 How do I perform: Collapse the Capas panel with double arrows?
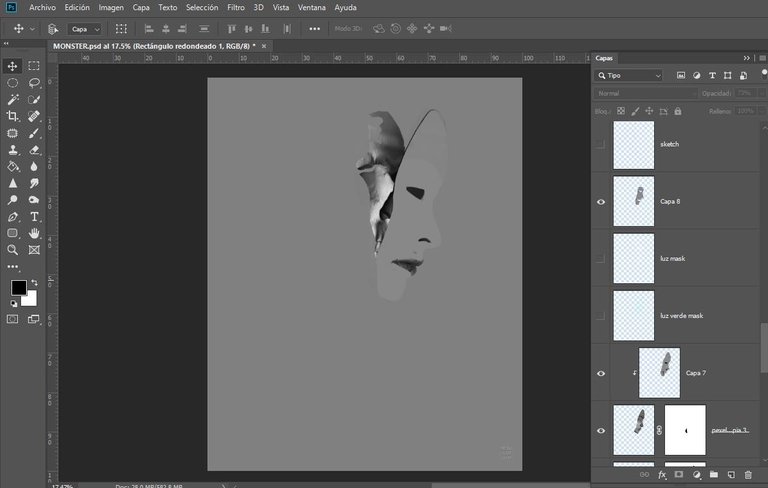click(746, 58)
